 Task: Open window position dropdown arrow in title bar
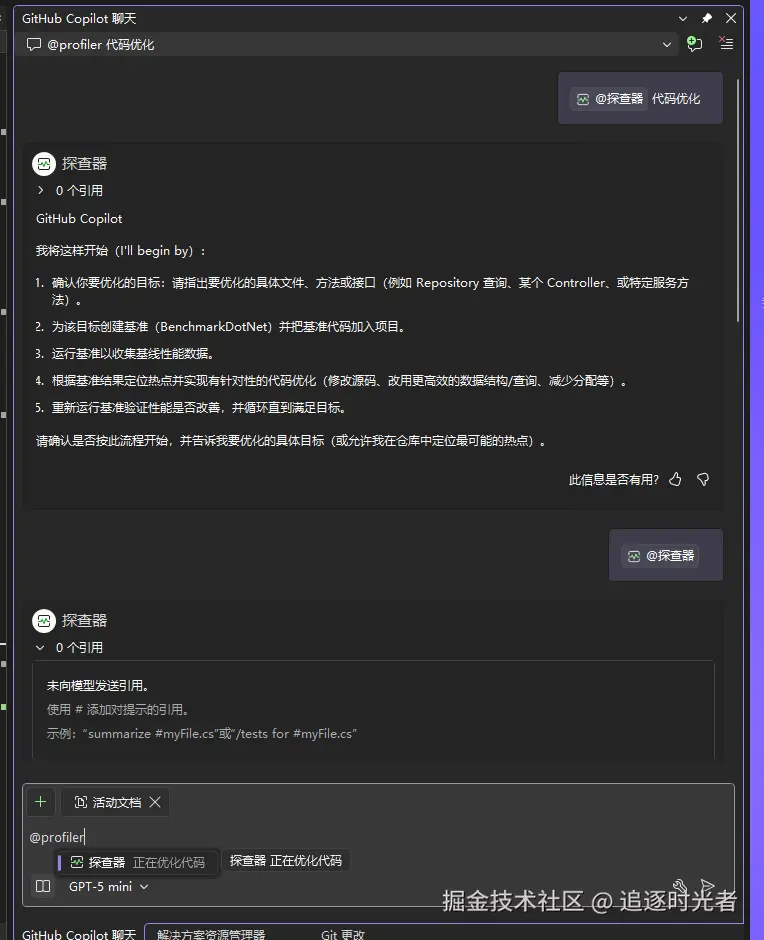(x=682, y=19)
